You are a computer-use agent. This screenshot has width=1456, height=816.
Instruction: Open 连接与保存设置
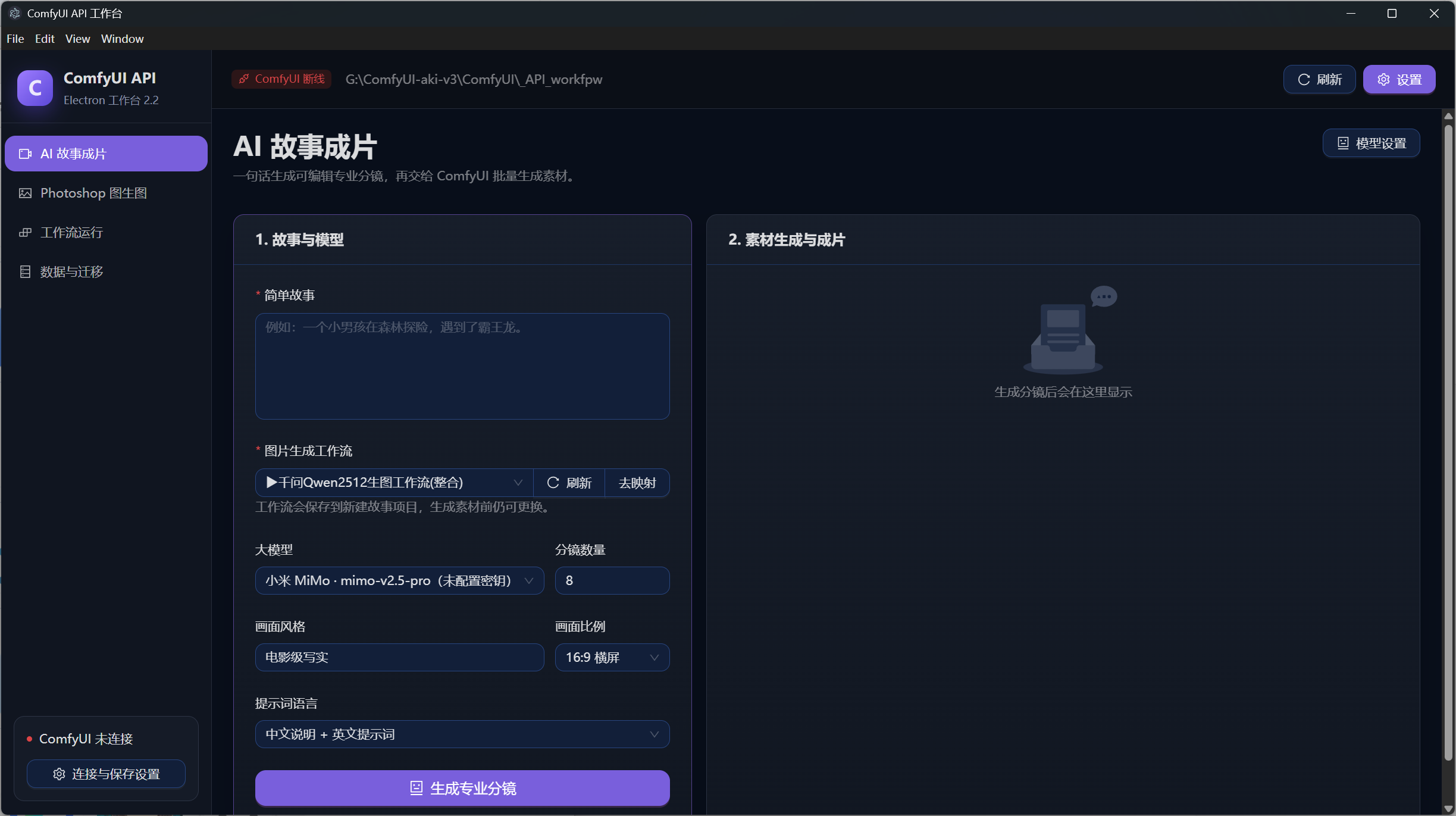click(x=106, y=774)
